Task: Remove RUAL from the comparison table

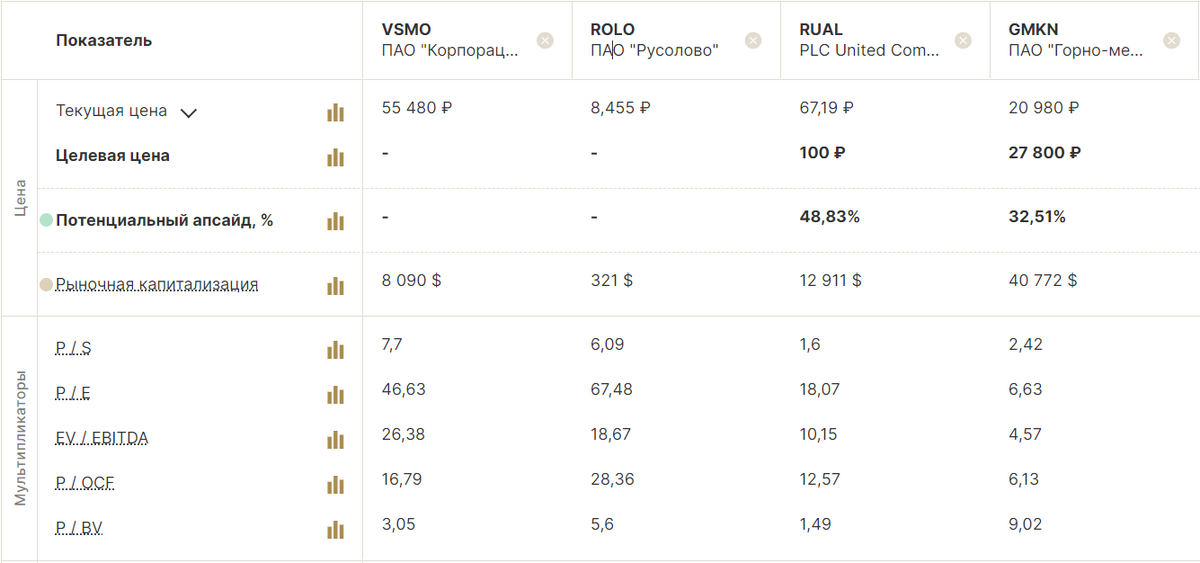Action: coord(963,40)
